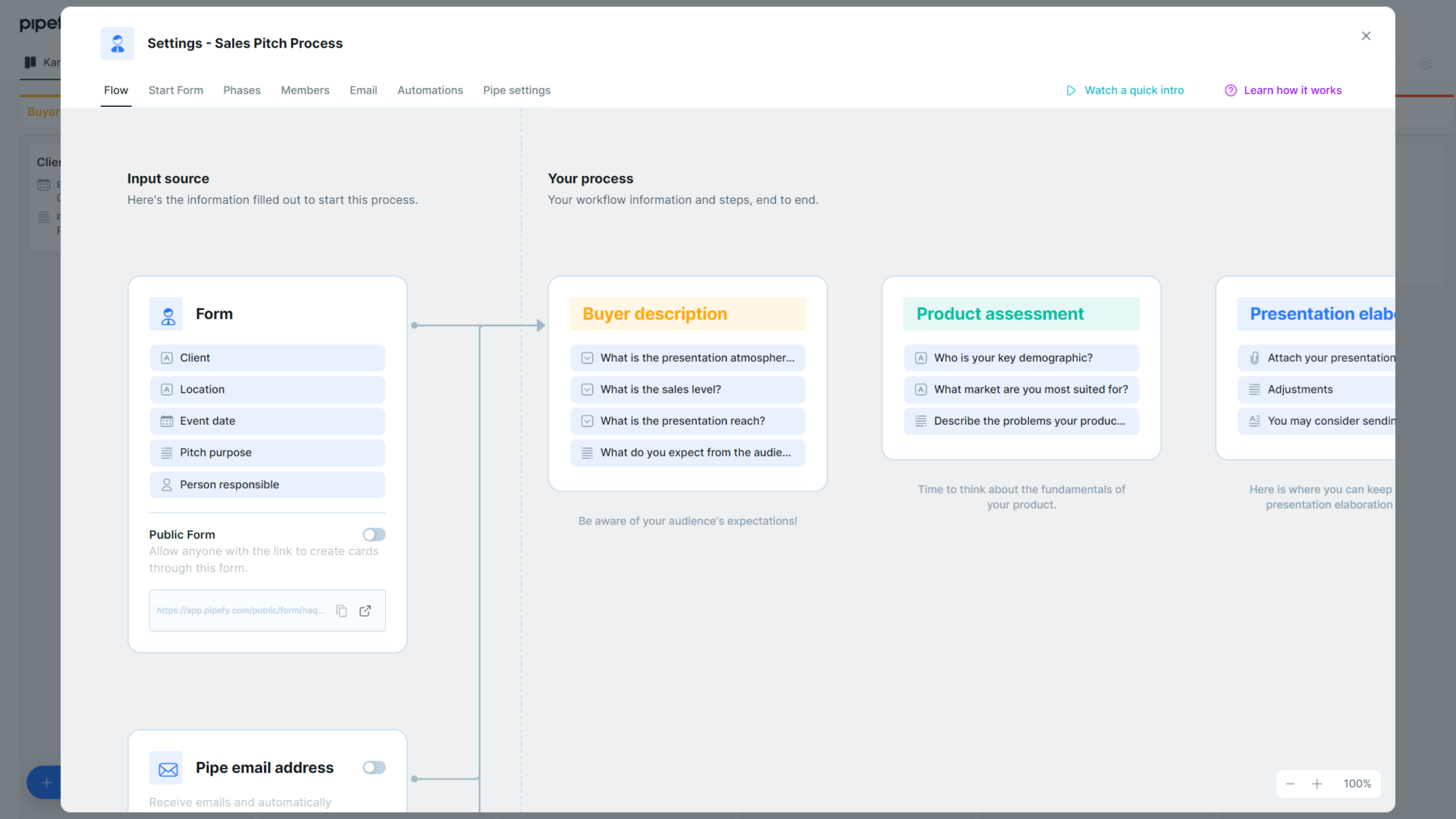Click the avatar icon beside the Form title
This screenshot has width=1456, height=819.
click(166, 314)
